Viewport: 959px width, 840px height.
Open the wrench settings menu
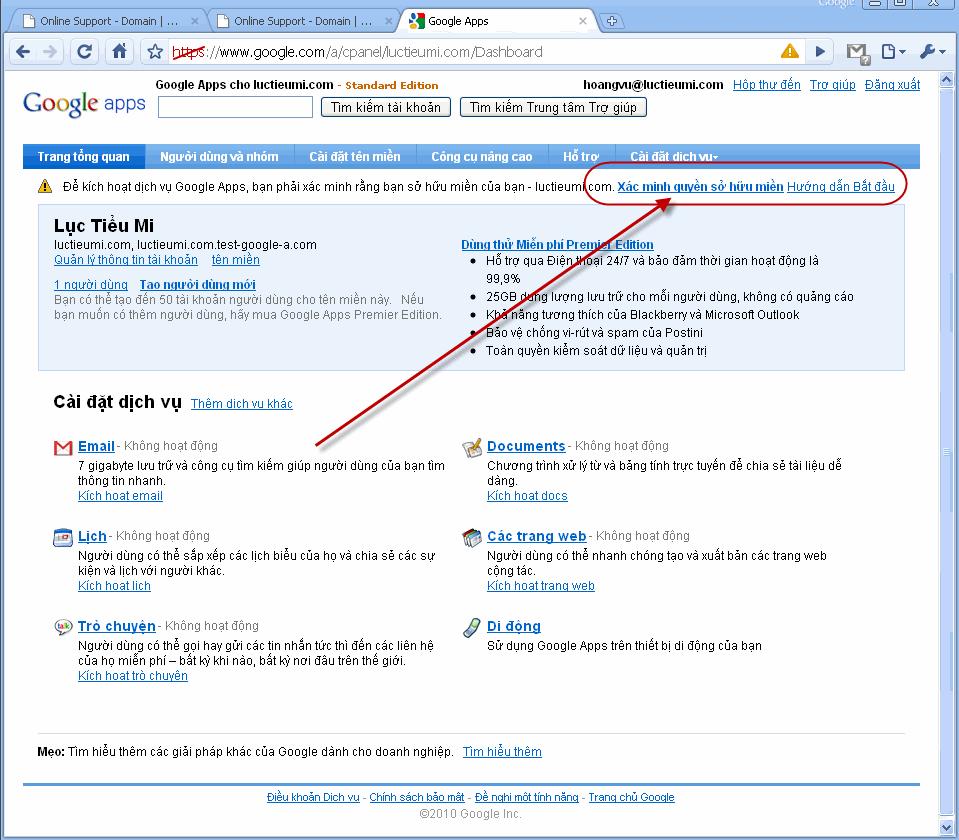pyautogui.click(x=932, y=52)
